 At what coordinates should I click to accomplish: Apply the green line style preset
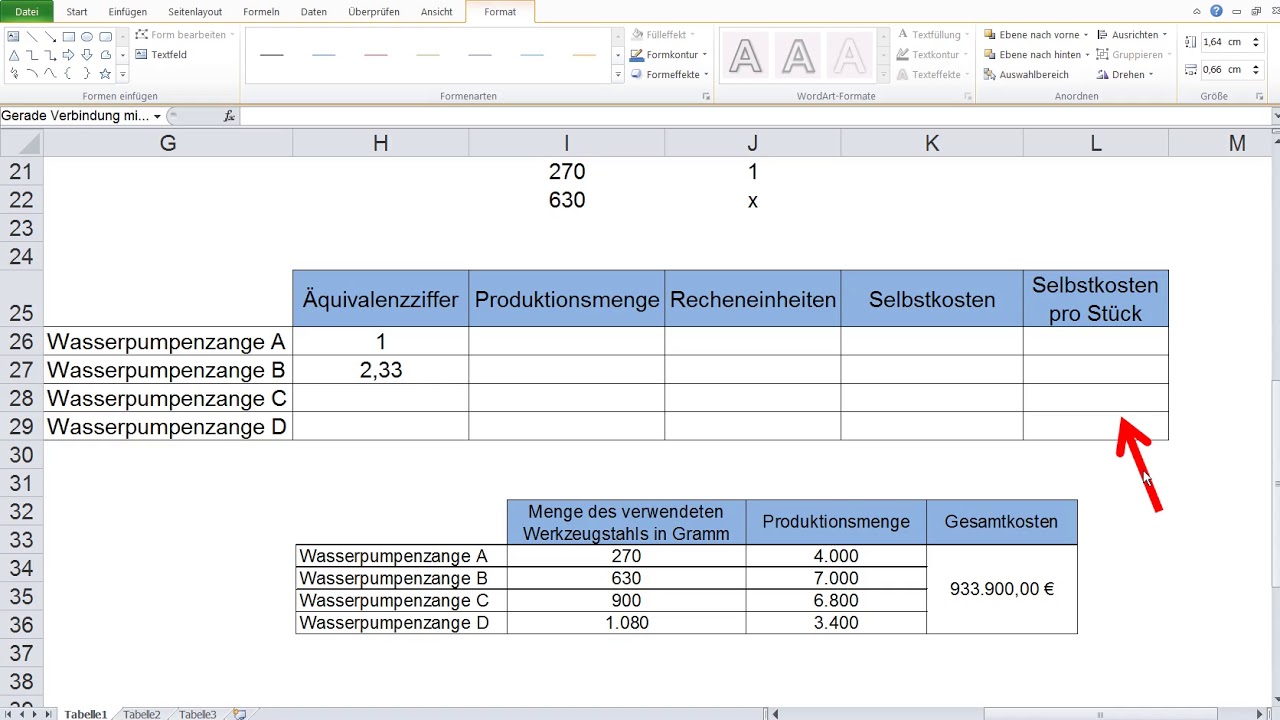[428, 55]
